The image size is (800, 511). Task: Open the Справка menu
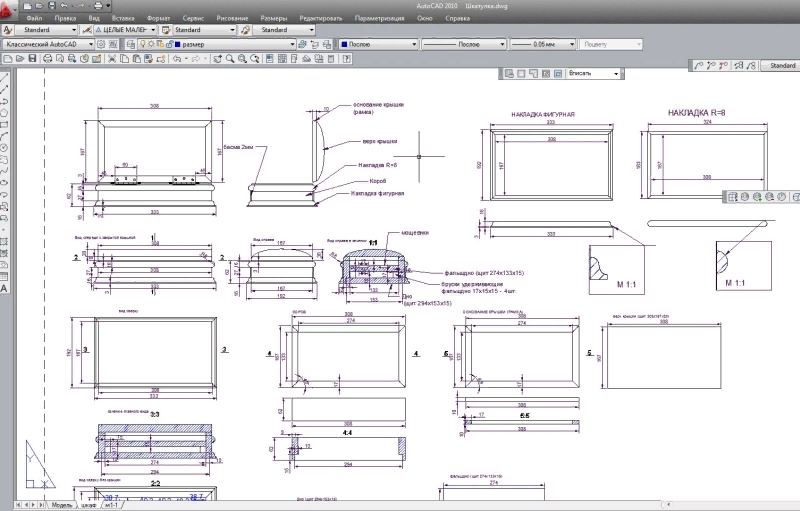[x=457, y=18]
